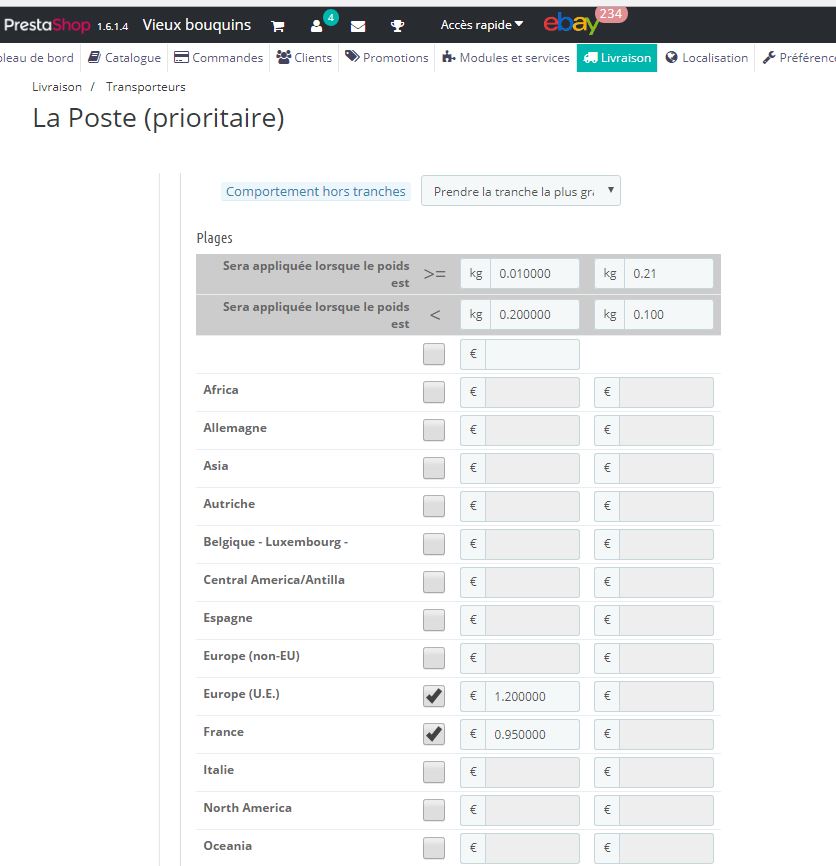The height and width of the screenshot is (866, 836).
Task: Click the North America zone label
Action: click(x=247, y=808)
